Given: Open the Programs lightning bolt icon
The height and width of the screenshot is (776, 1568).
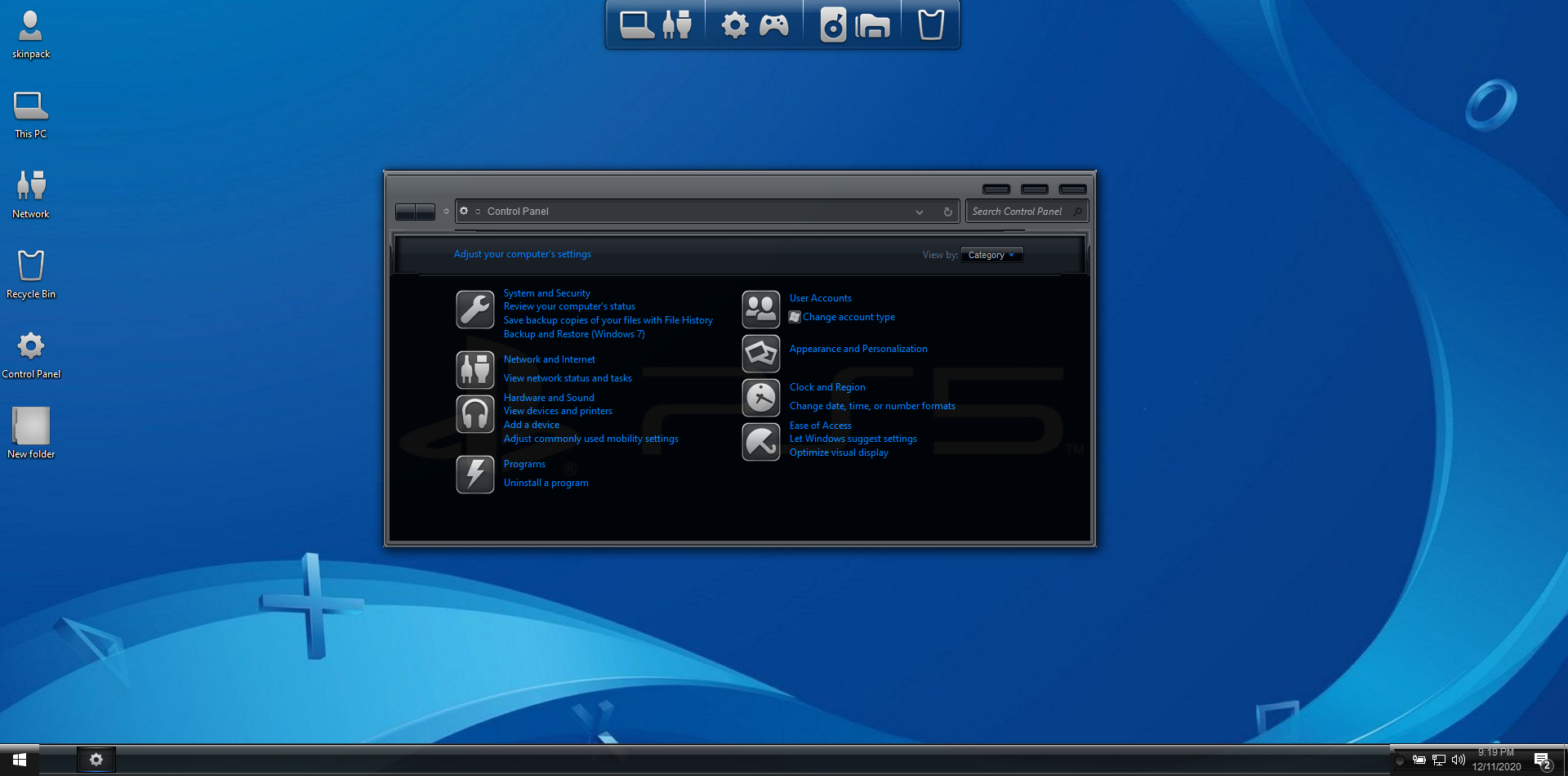Looking at the screenshot, I should 474,474.
